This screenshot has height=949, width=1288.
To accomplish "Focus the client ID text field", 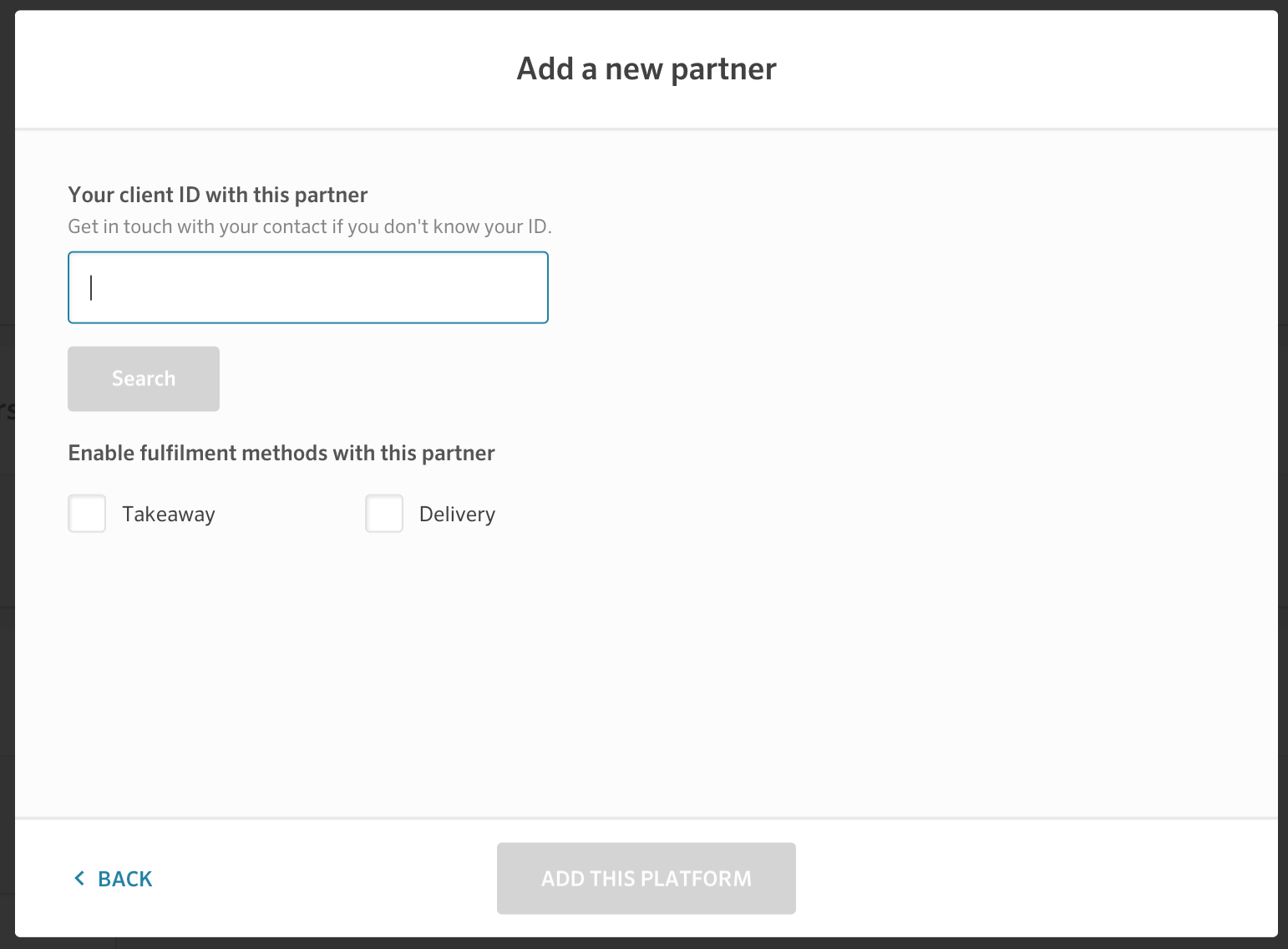I will point(308,287).
